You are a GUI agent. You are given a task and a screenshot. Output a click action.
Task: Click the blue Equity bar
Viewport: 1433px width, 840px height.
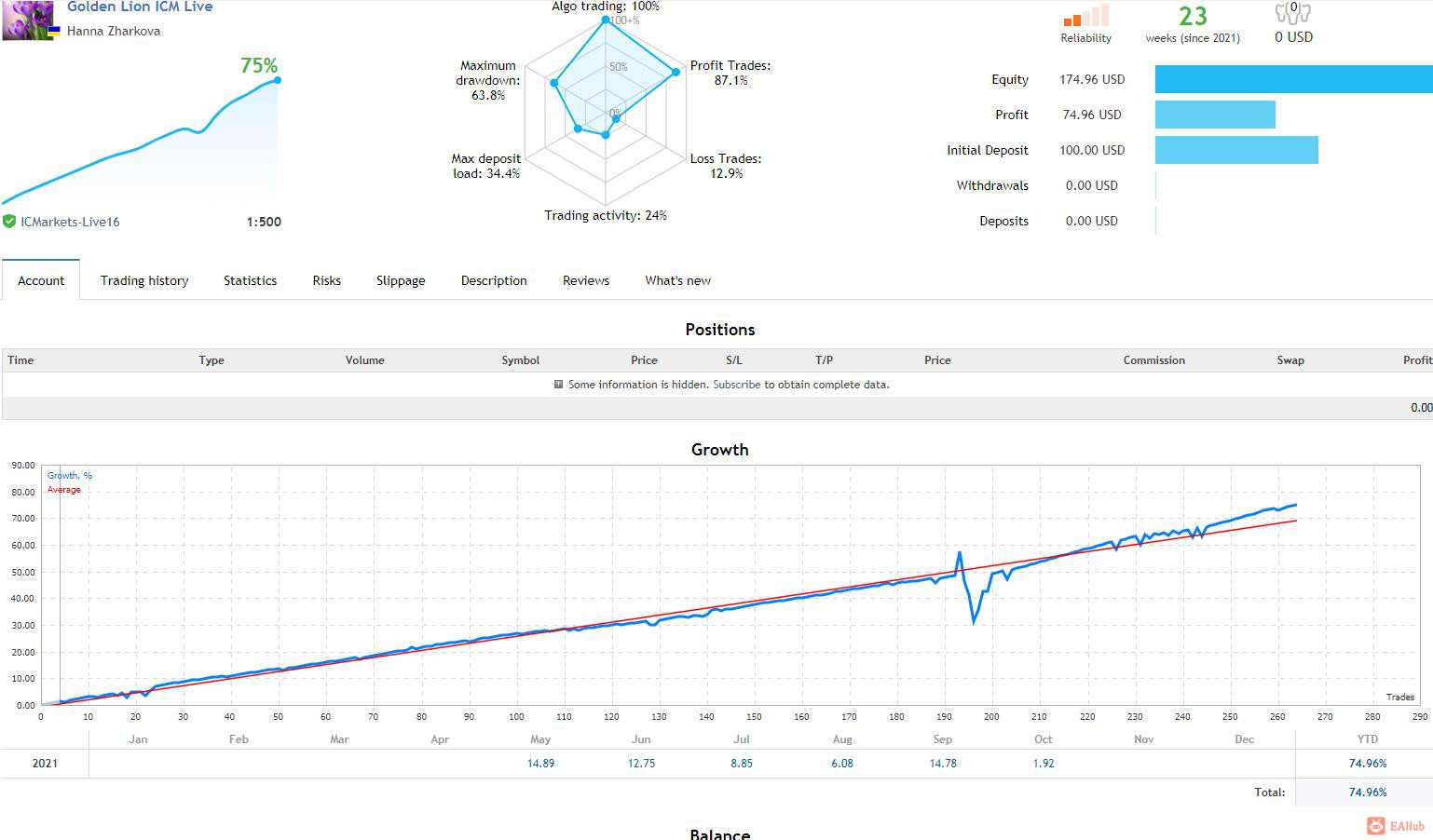(x=1293, y=79)
